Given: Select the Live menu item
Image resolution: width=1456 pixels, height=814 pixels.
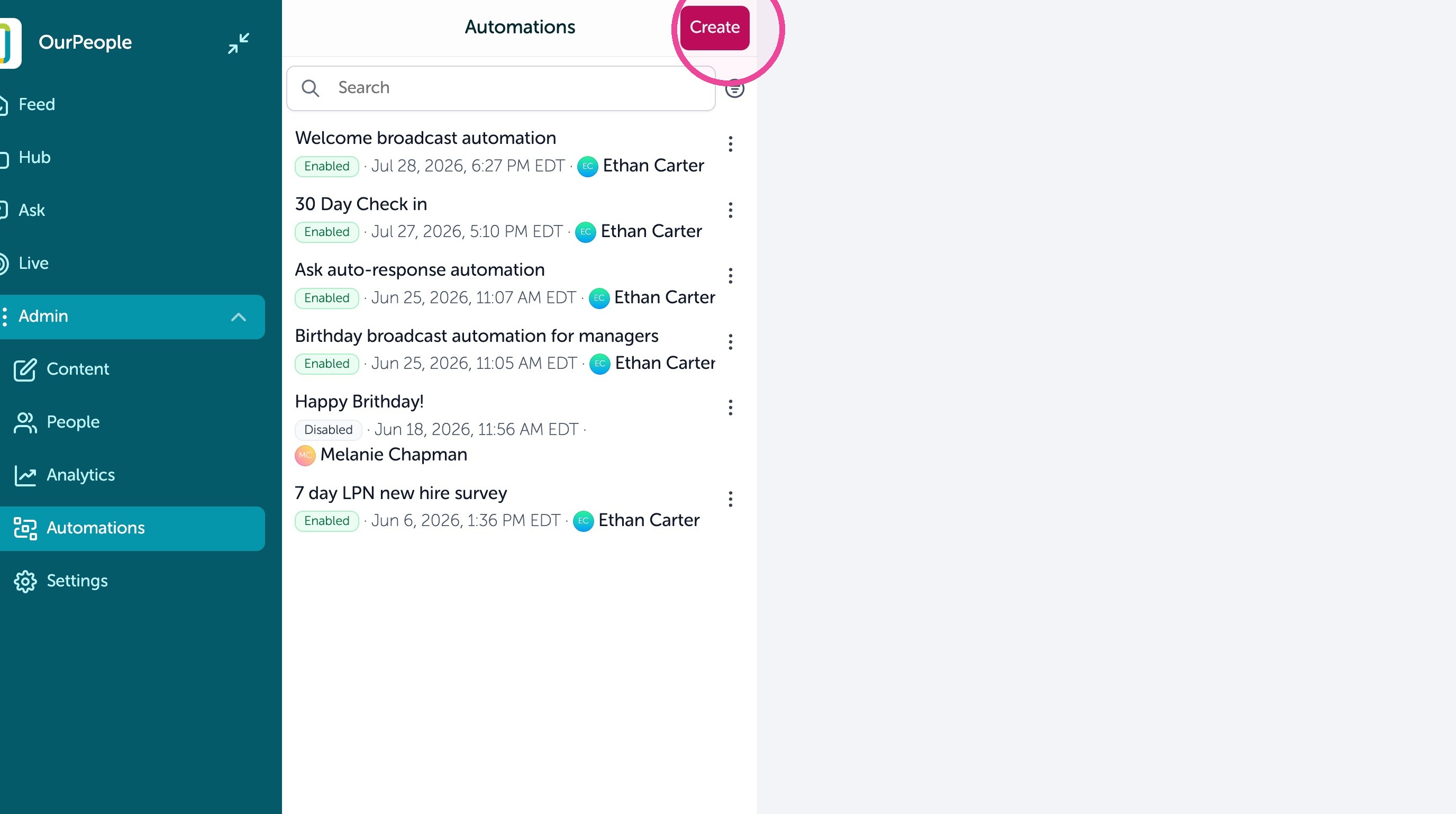Looking at the screenshot, I should [x=33, y=264].
